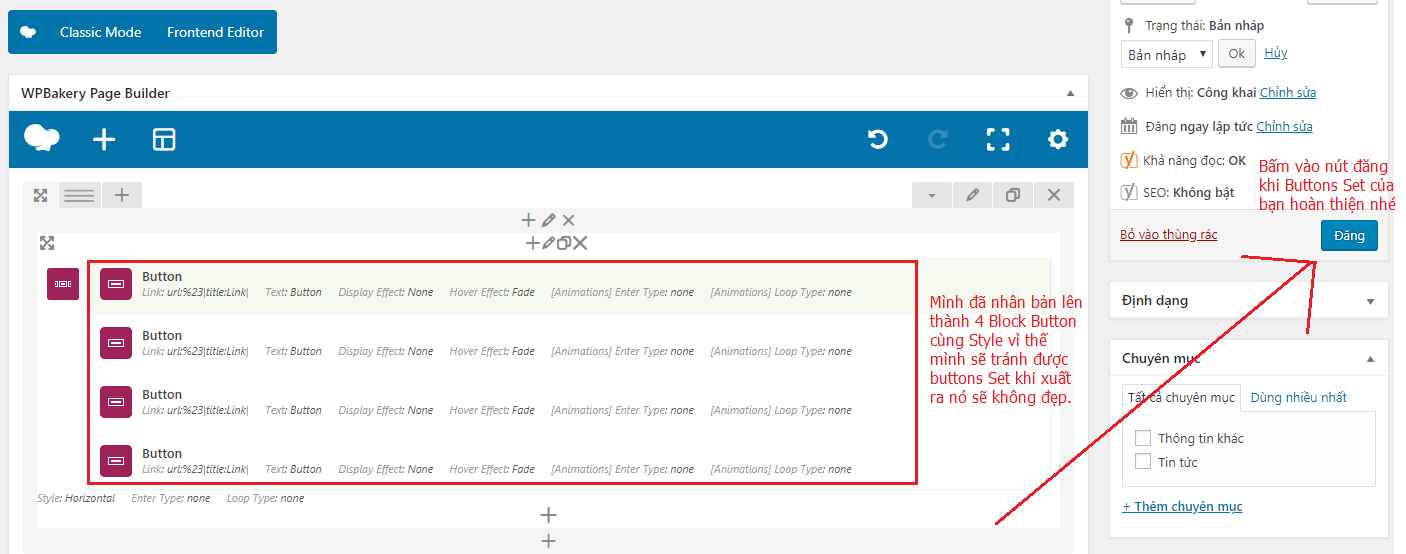This screenshot has width=1406, height=554.
Task: Delete the row with the X icon
Action: point(1054,195)
